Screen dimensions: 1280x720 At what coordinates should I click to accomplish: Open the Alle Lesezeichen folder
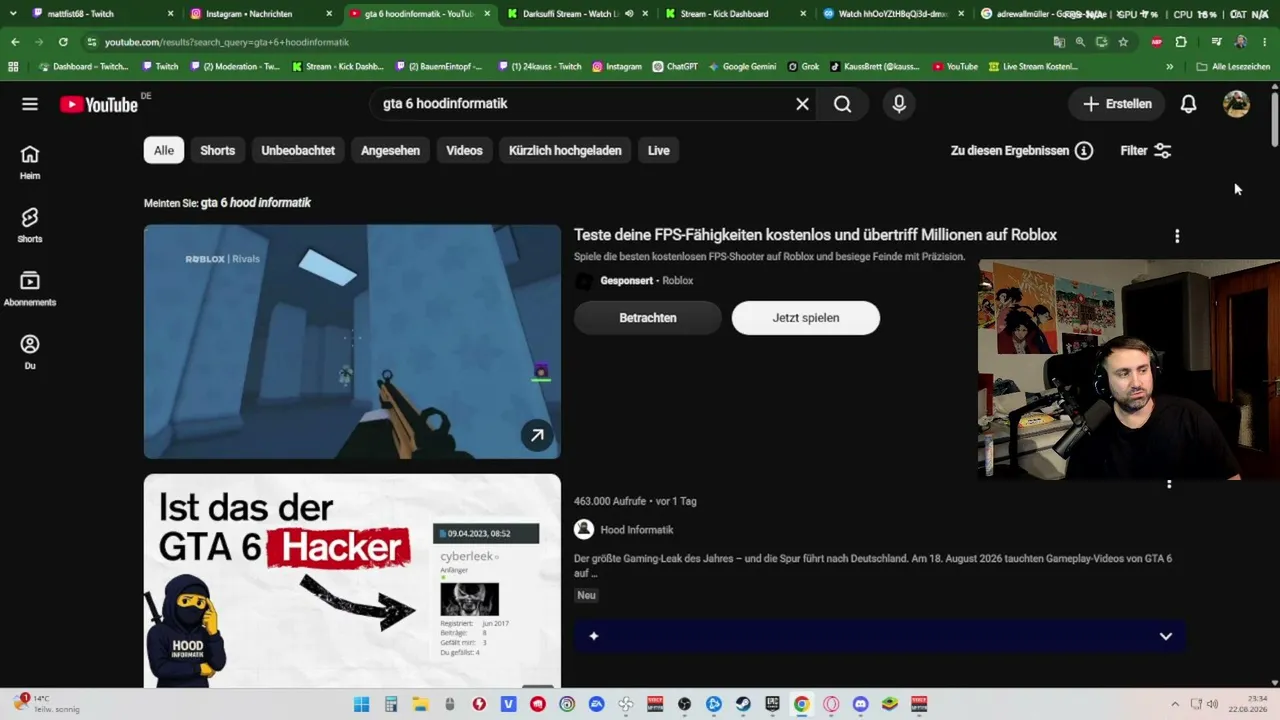click(1233, 67)
